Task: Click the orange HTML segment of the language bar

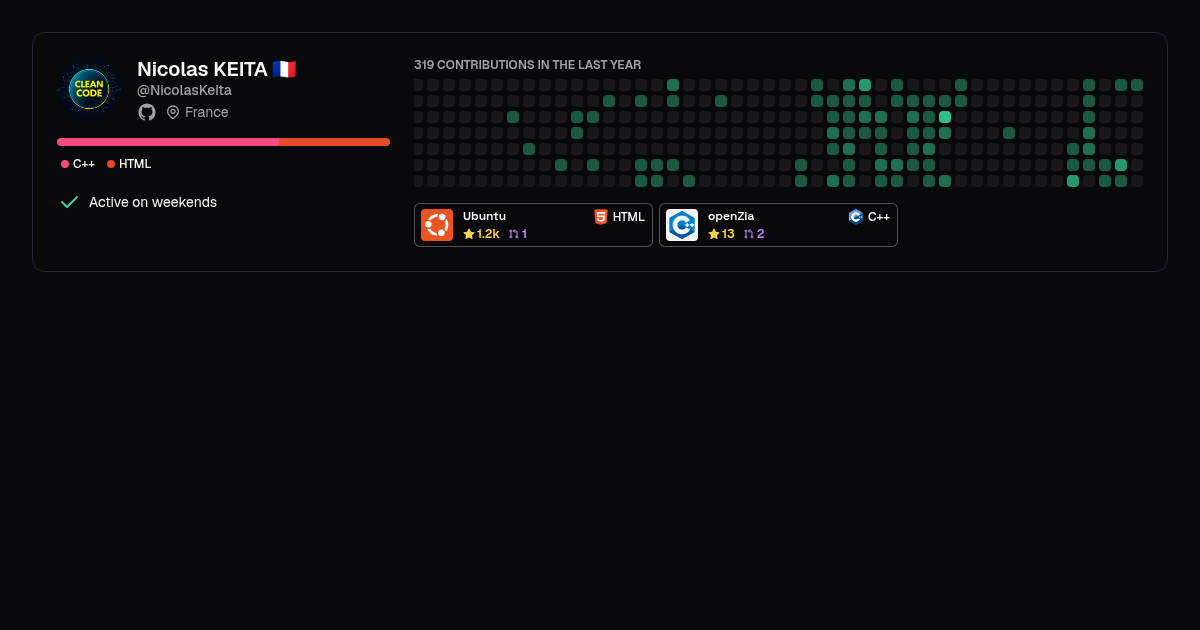Action: tap(334, 142)
